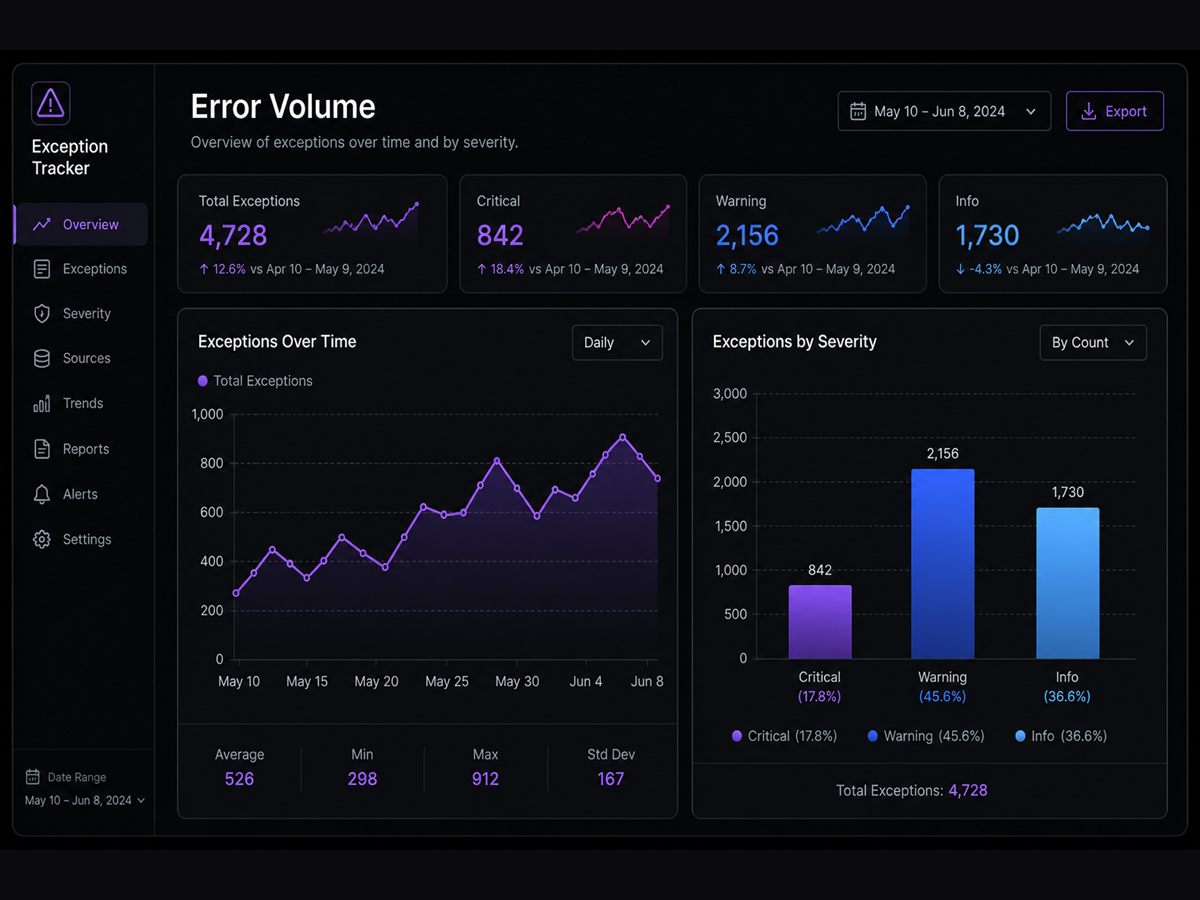This screenshot has width=1200, height=900.
Task: Click the calendar icon beside sidebar Date Range
Action: pyautogui.click(x=33, y=777)
